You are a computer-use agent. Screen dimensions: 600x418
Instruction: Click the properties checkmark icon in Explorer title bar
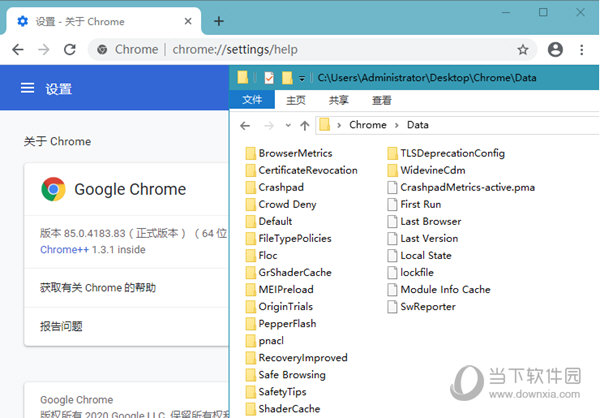coord(269,78)
